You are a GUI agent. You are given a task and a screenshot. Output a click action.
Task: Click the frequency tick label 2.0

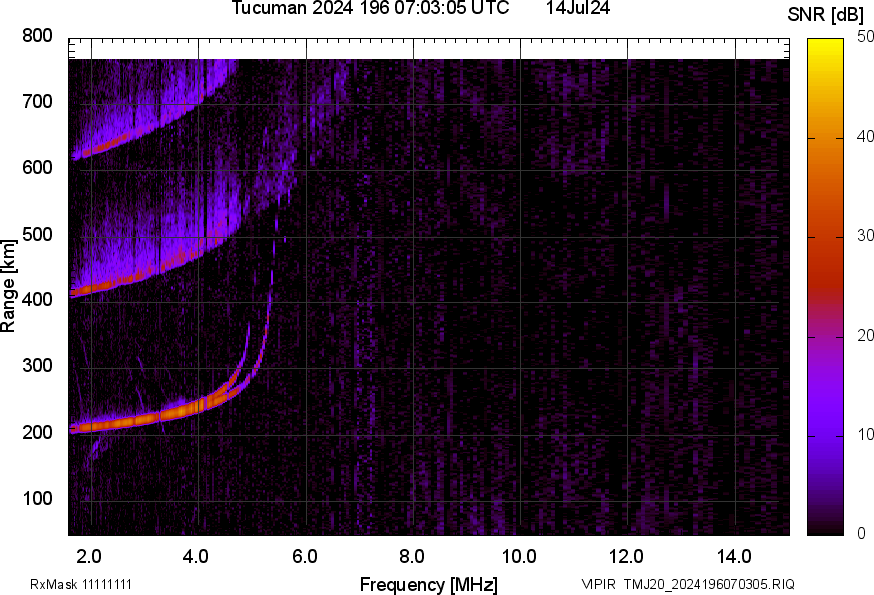[89, 556]
